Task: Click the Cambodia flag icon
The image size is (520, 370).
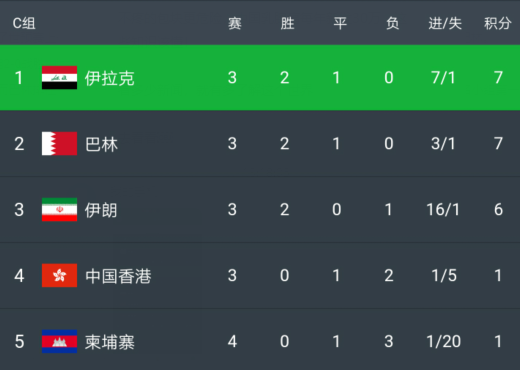Action: tap(59, 341)
